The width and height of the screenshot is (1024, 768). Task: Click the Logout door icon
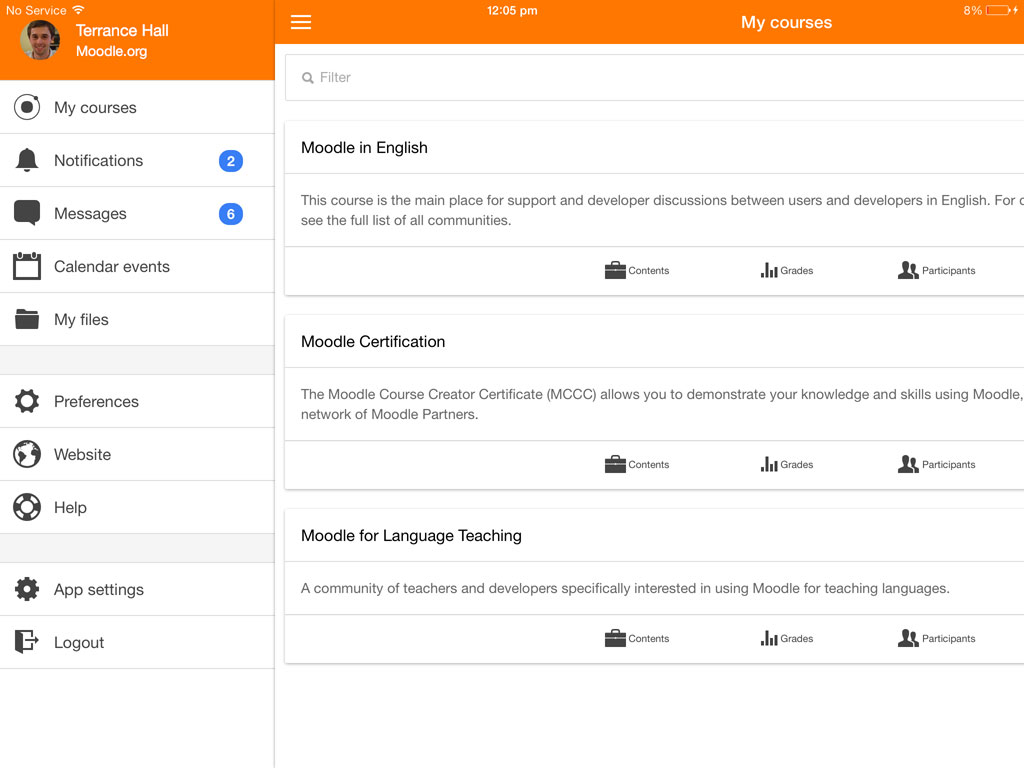pos(27,642)
